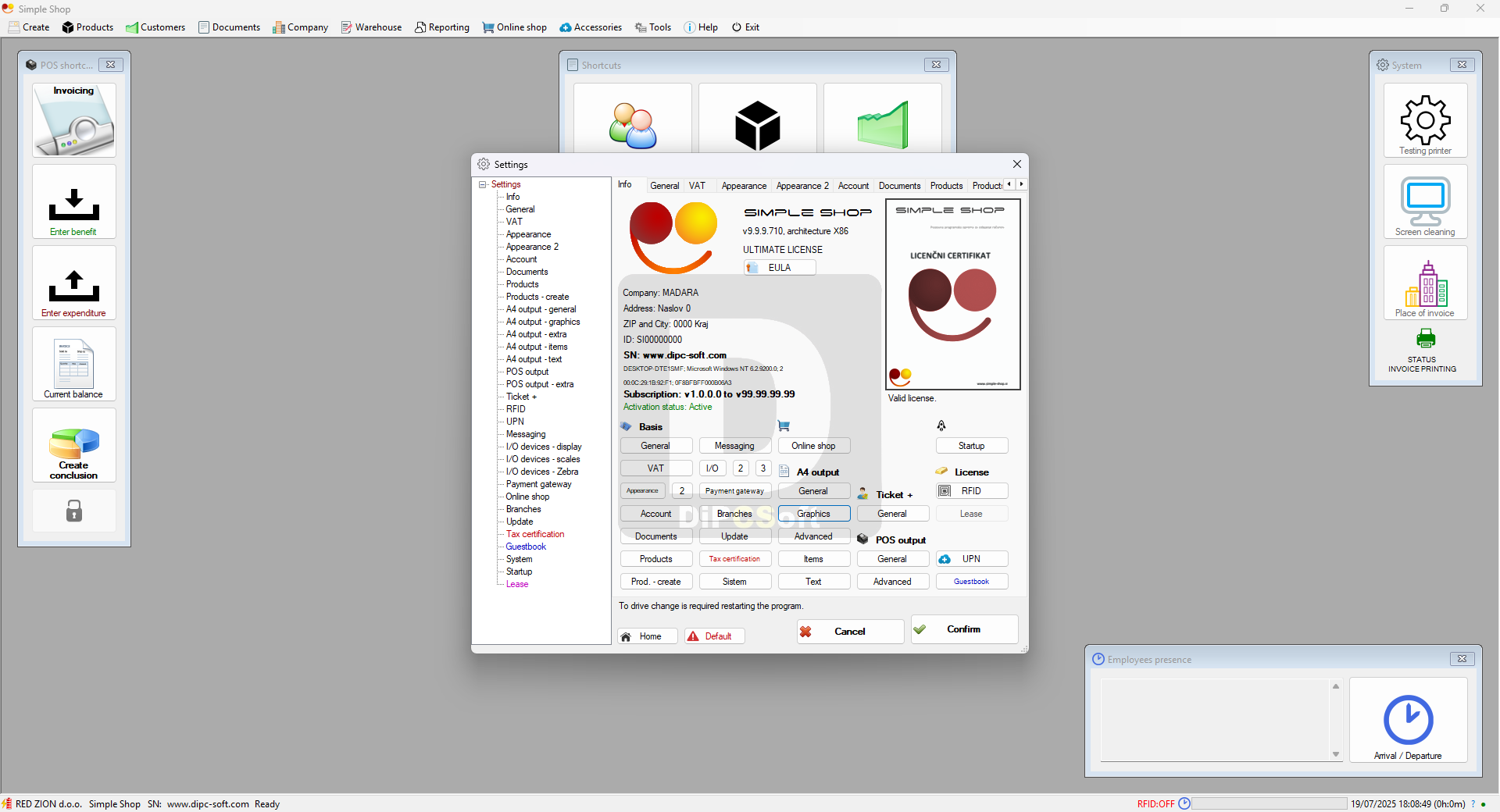Click Exit in the menu bar
Screen dimensions: 1500x812
pos(745,27)
